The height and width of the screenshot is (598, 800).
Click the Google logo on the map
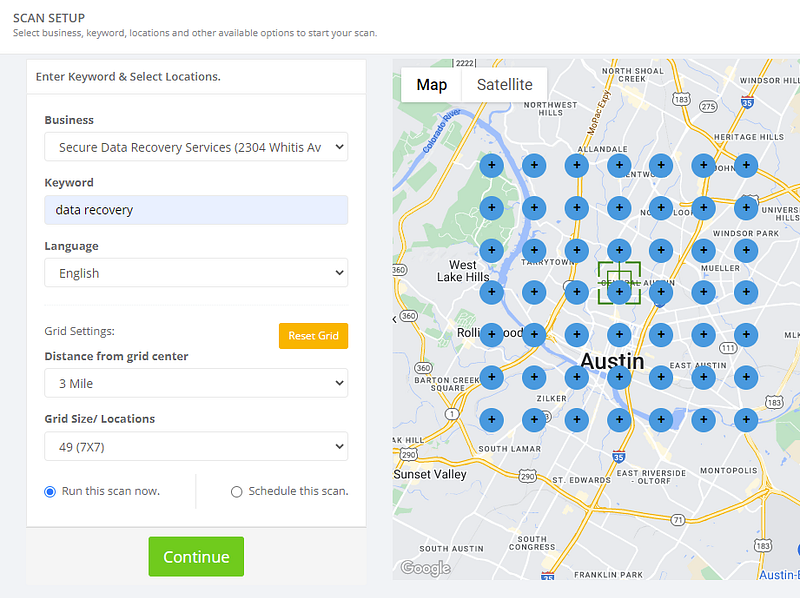coord(426,568)
